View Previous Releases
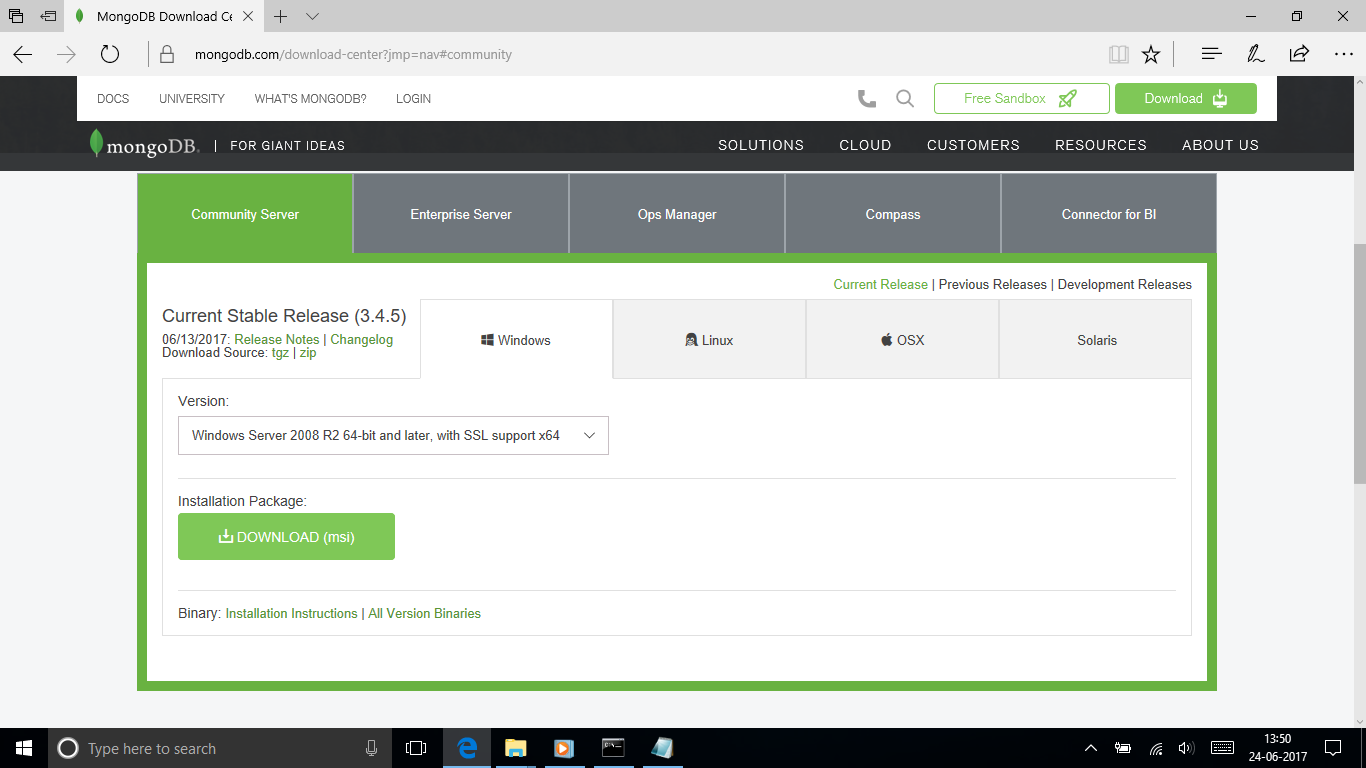This screenshot has height=768, width=1366. coord(991,284)
